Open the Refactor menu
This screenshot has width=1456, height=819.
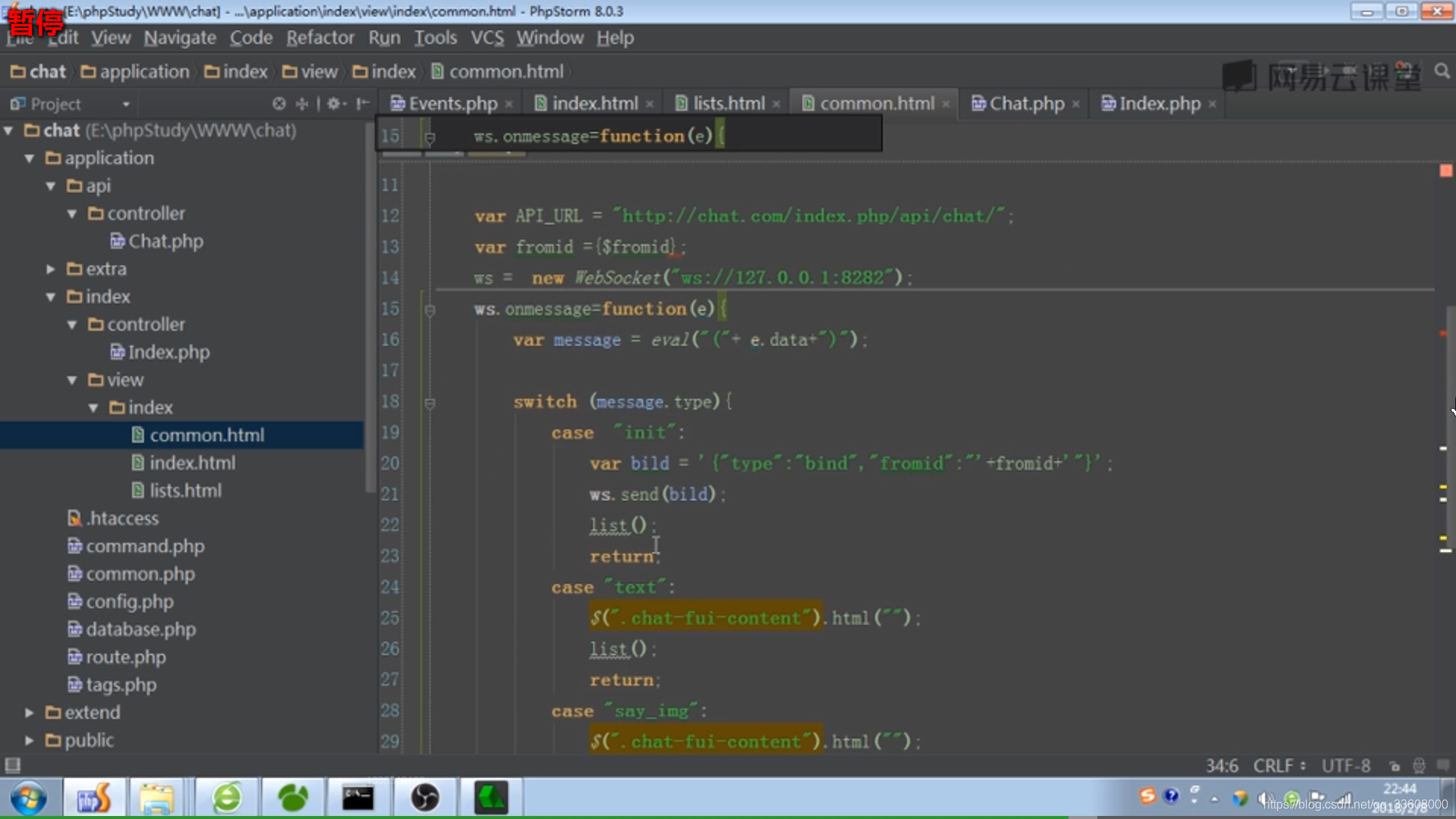pos(321,37)
